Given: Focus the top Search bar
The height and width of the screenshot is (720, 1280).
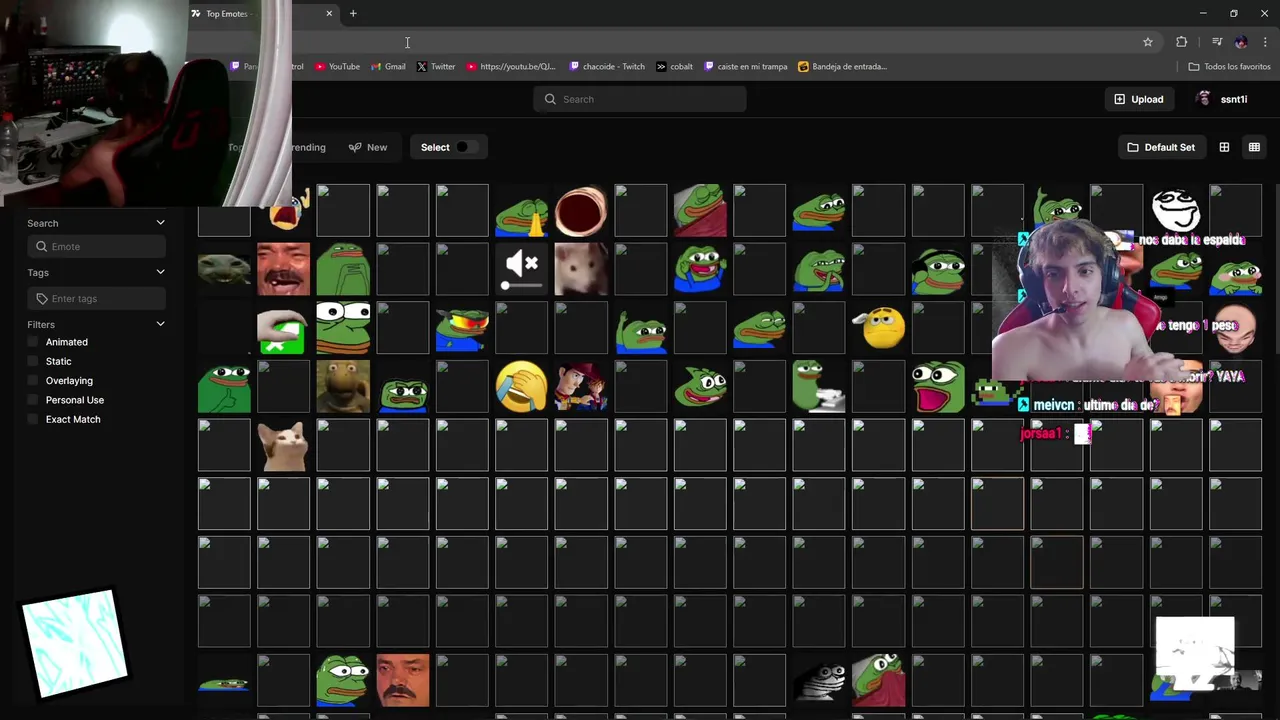Looking at the screenshot, I should click(x=640, y=99).
